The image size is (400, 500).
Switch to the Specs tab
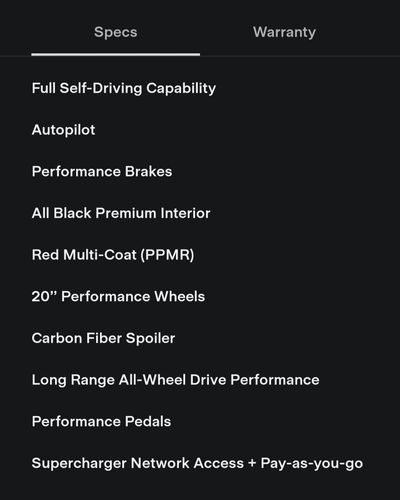[116, 32]
